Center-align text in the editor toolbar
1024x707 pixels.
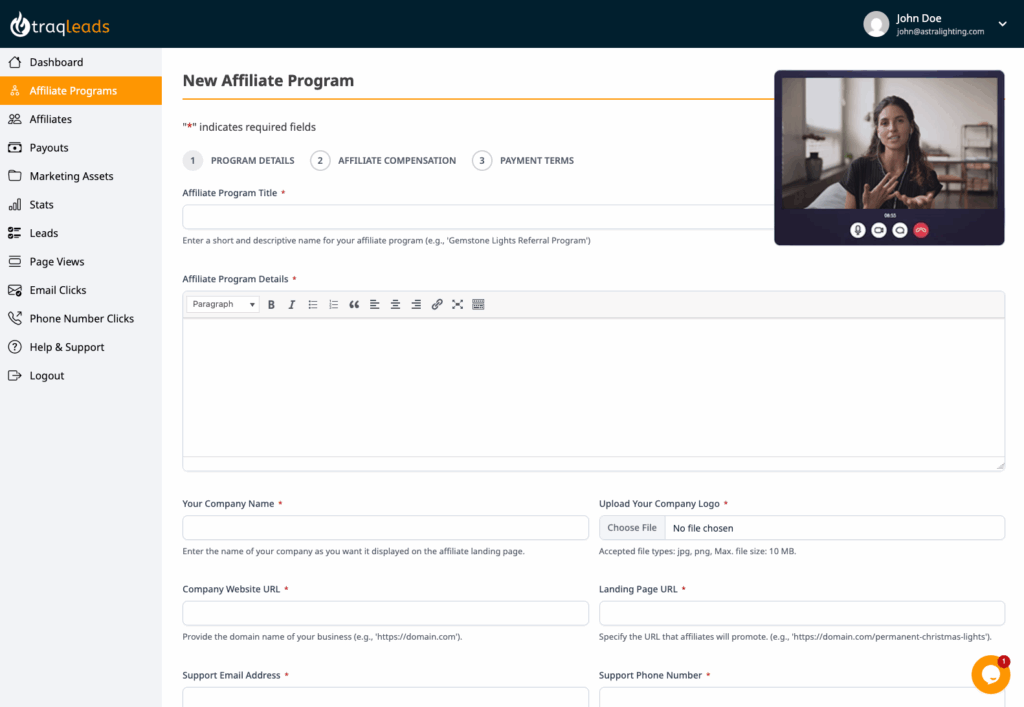point(396,304)
